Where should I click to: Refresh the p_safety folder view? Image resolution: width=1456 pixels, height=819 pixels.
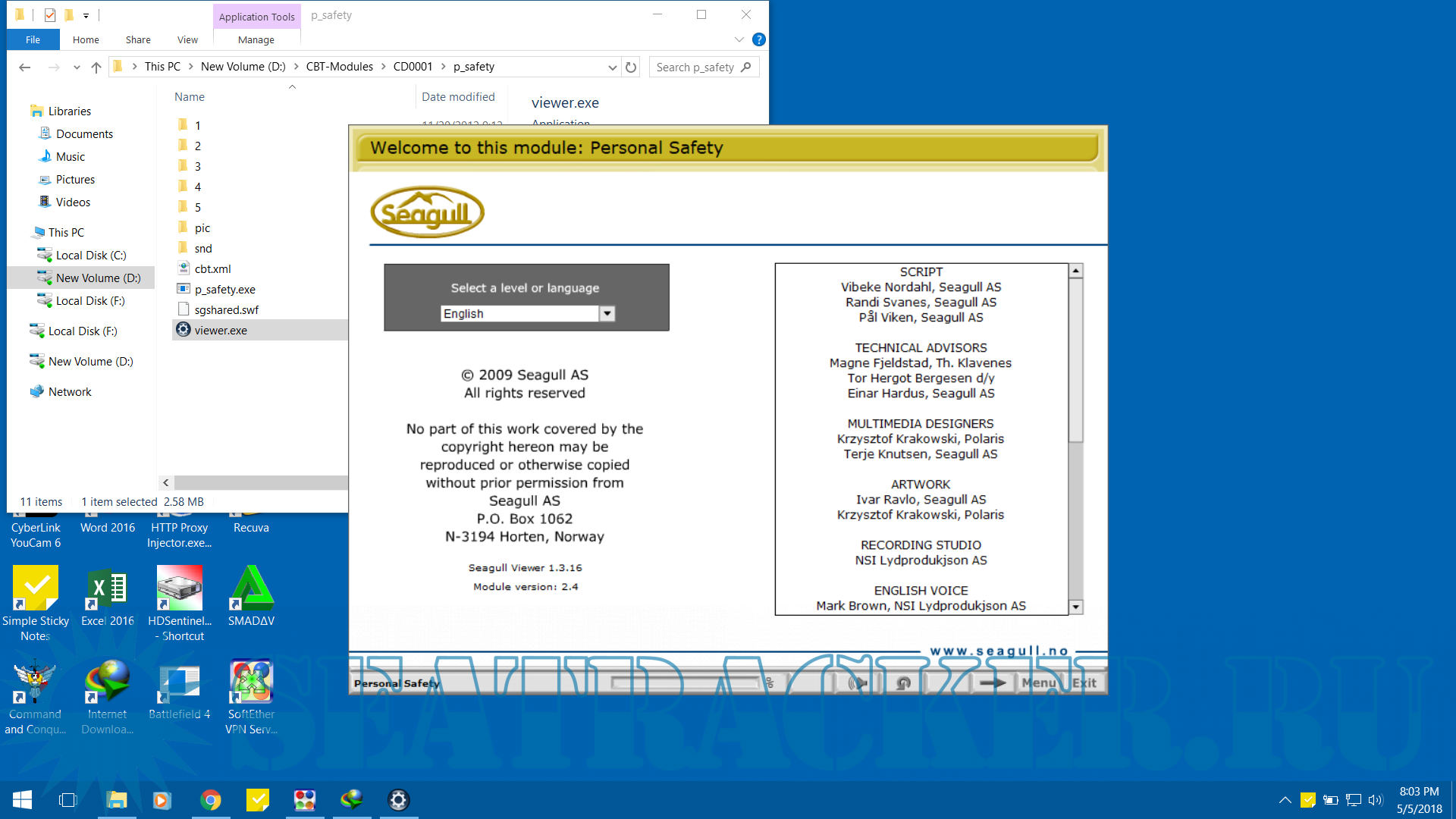pyautogui.click(x=631, y=67)
